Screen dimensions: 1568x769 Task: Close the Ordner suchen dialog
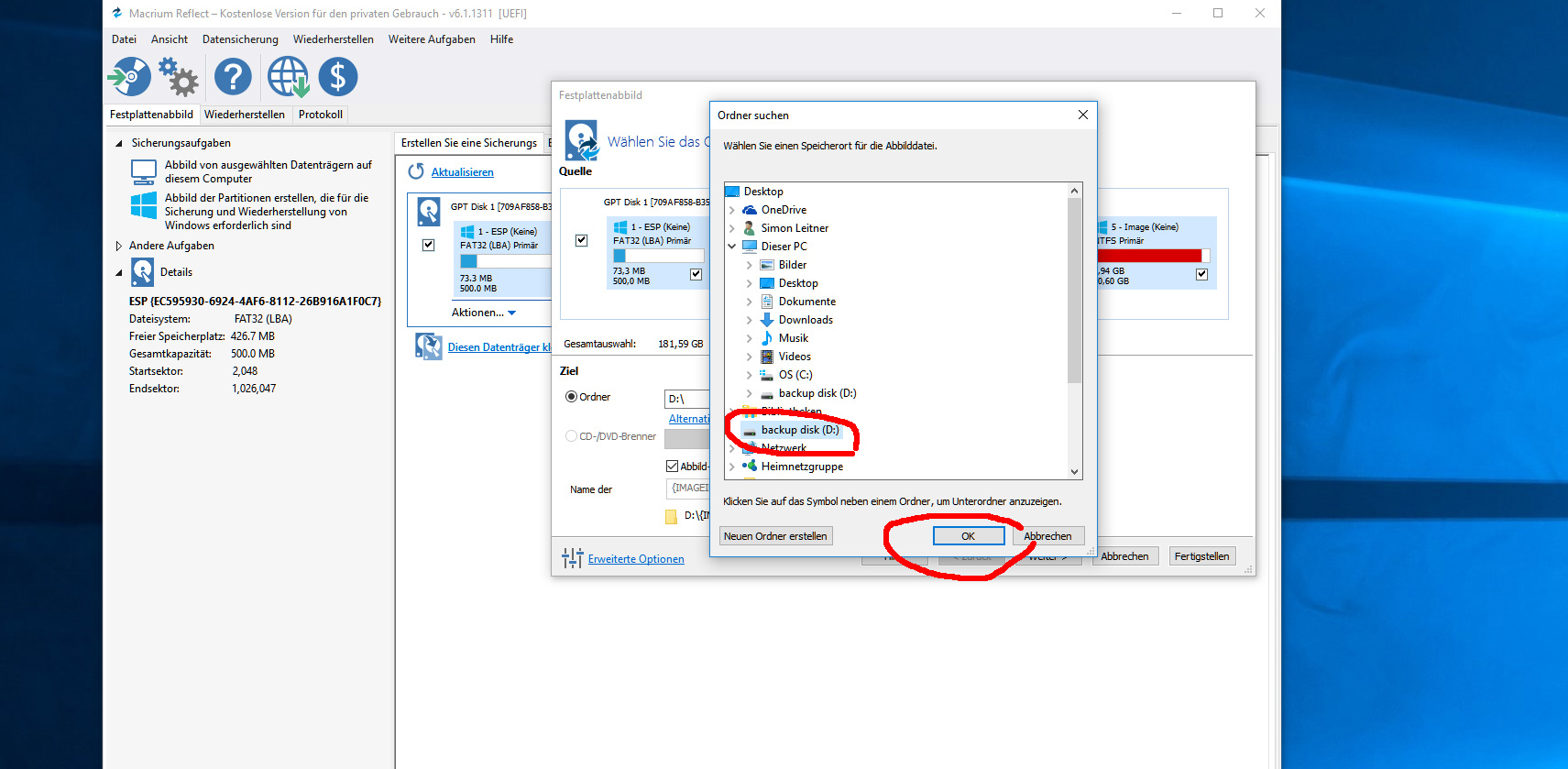coord(1083,115)
